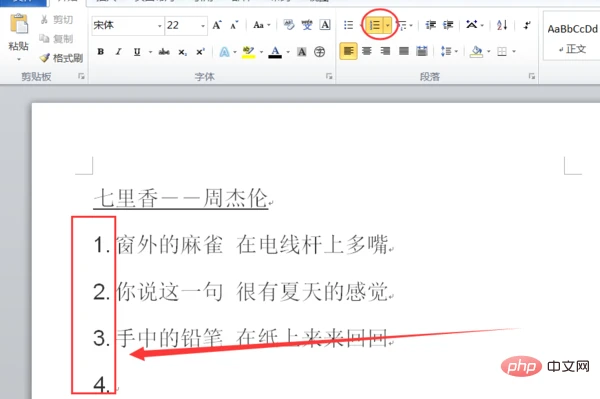Screen dimensions: 600x399
Task: Toggle Show/Hide paragraph marks
Action: click(527, 25)
